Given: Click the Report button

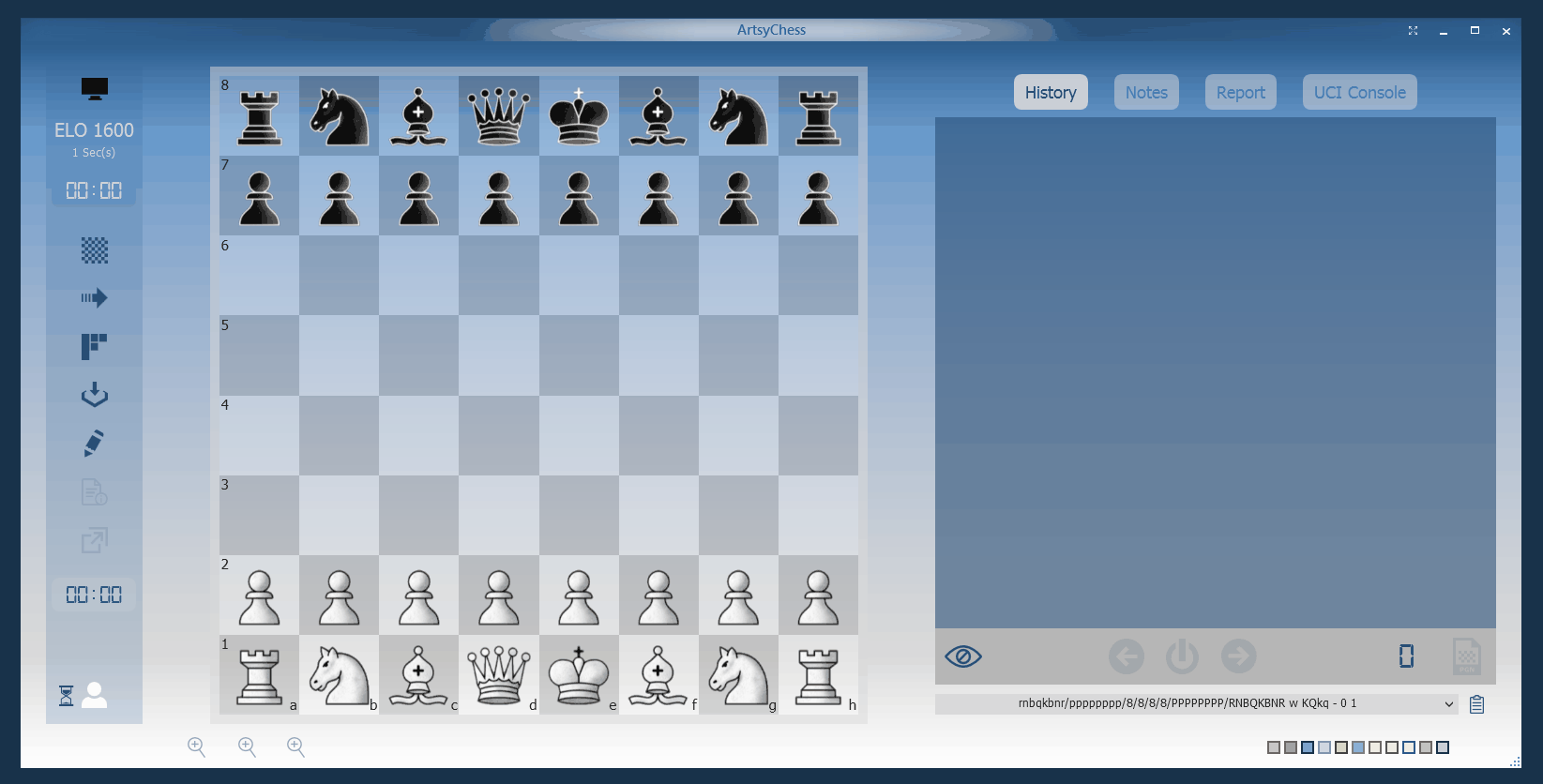Looking at the screenshot, I should click(1240, 93).
